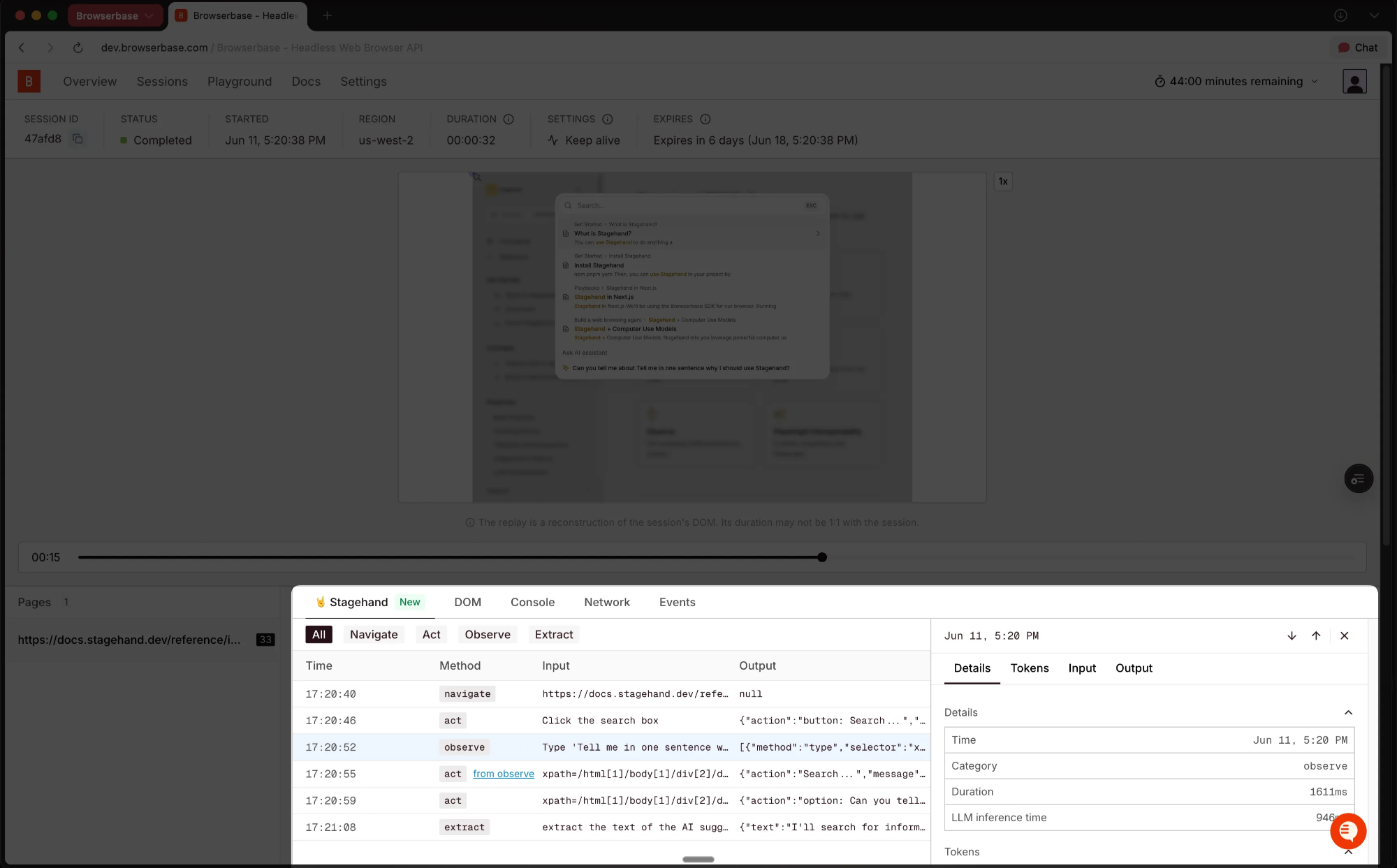The image size is (1397, 868).
Task: Copy the session ID 47afd8
Action: pyautogui.click(x=78, y=139)
